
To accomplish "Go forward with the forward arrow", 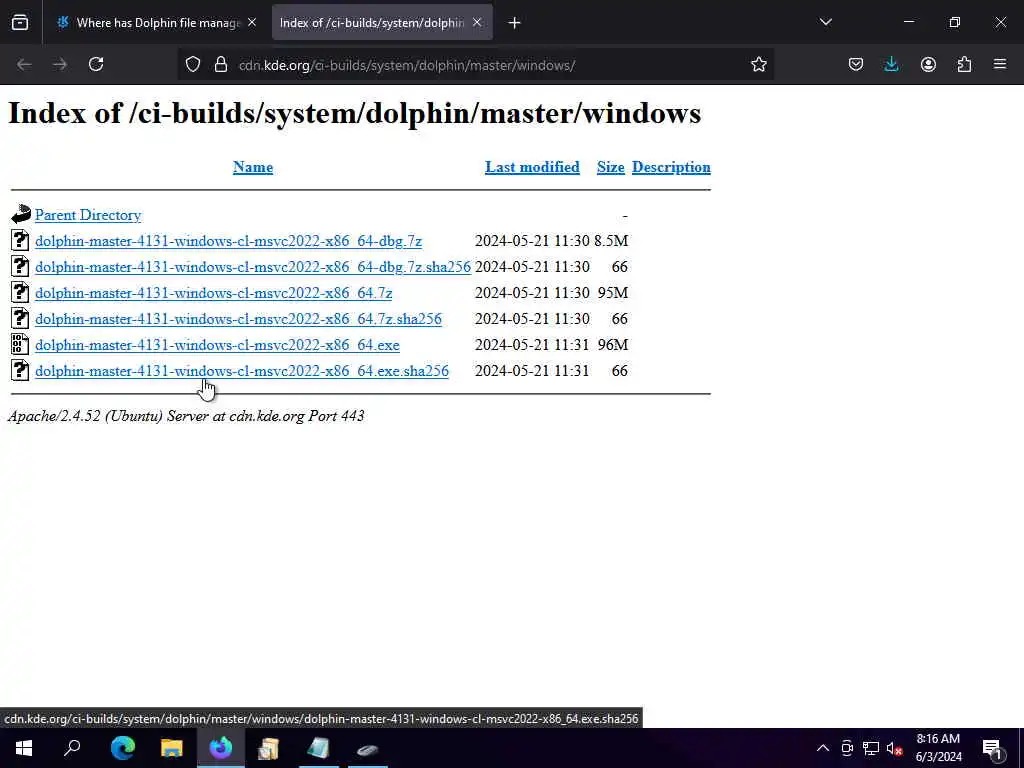I will coord(60,65).
